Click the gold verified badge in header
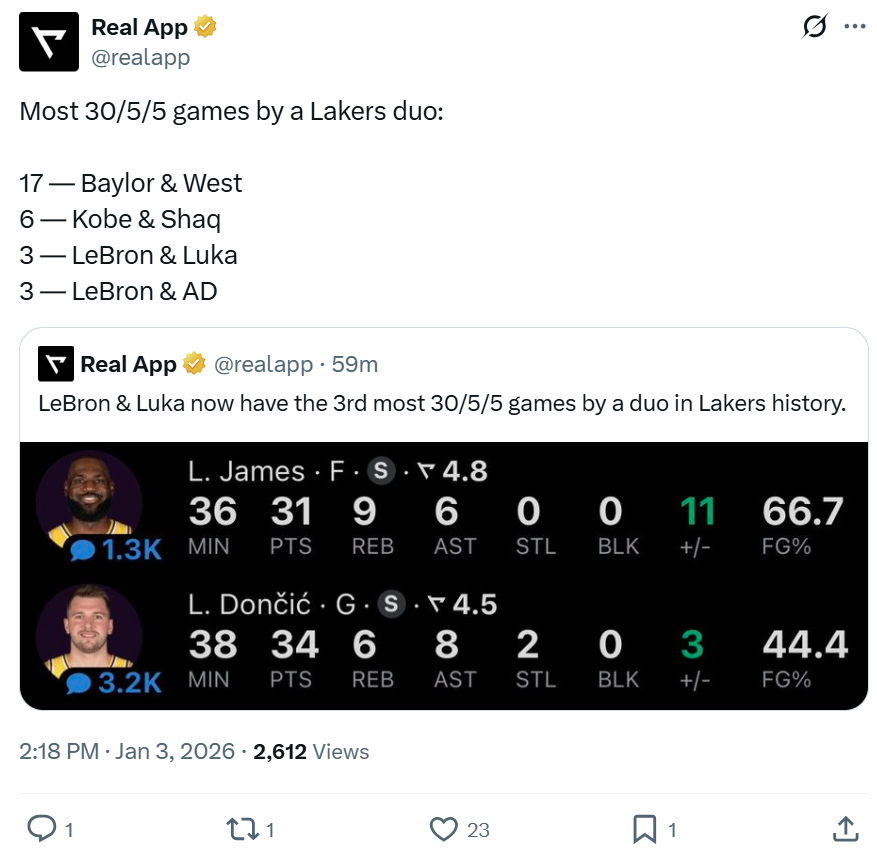The image size is (877, 854). [x=206, y=28]
